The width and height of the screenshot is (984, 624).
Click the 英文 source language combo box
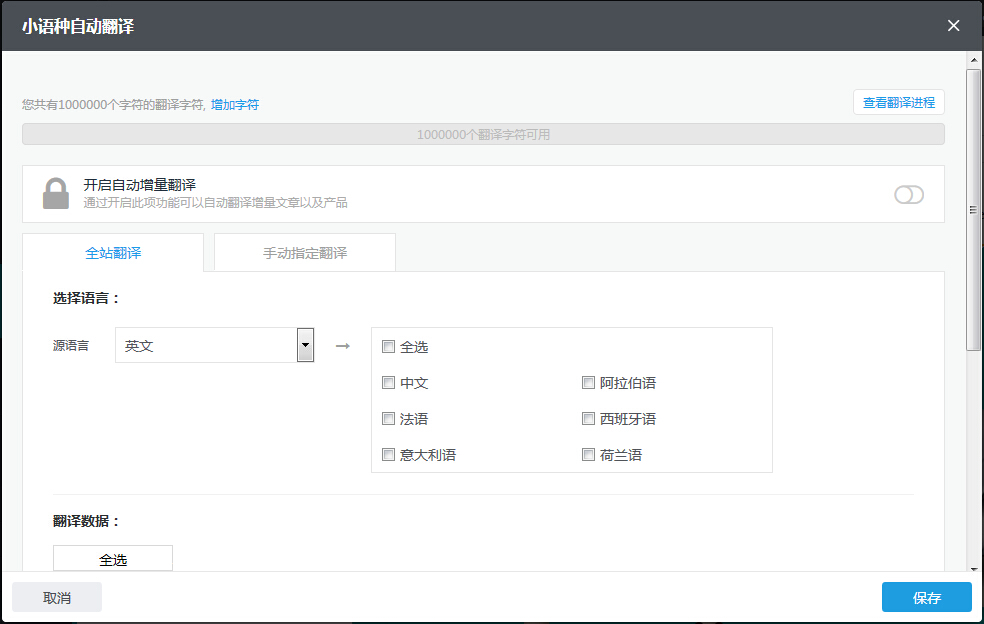coord(206,345)
